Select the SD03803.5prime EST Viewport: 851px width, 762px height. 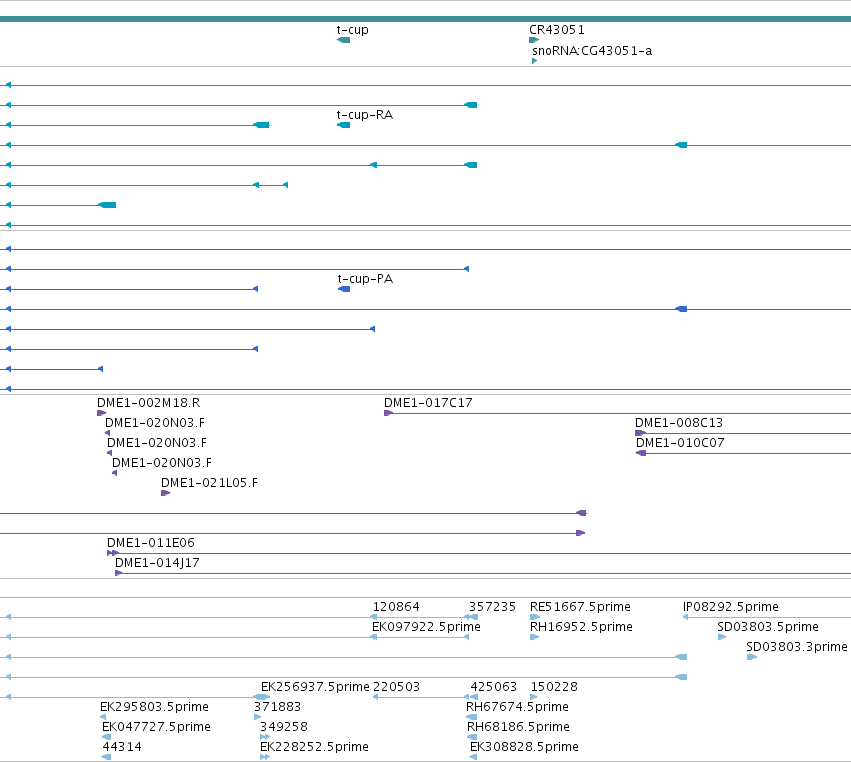[768, 627]
